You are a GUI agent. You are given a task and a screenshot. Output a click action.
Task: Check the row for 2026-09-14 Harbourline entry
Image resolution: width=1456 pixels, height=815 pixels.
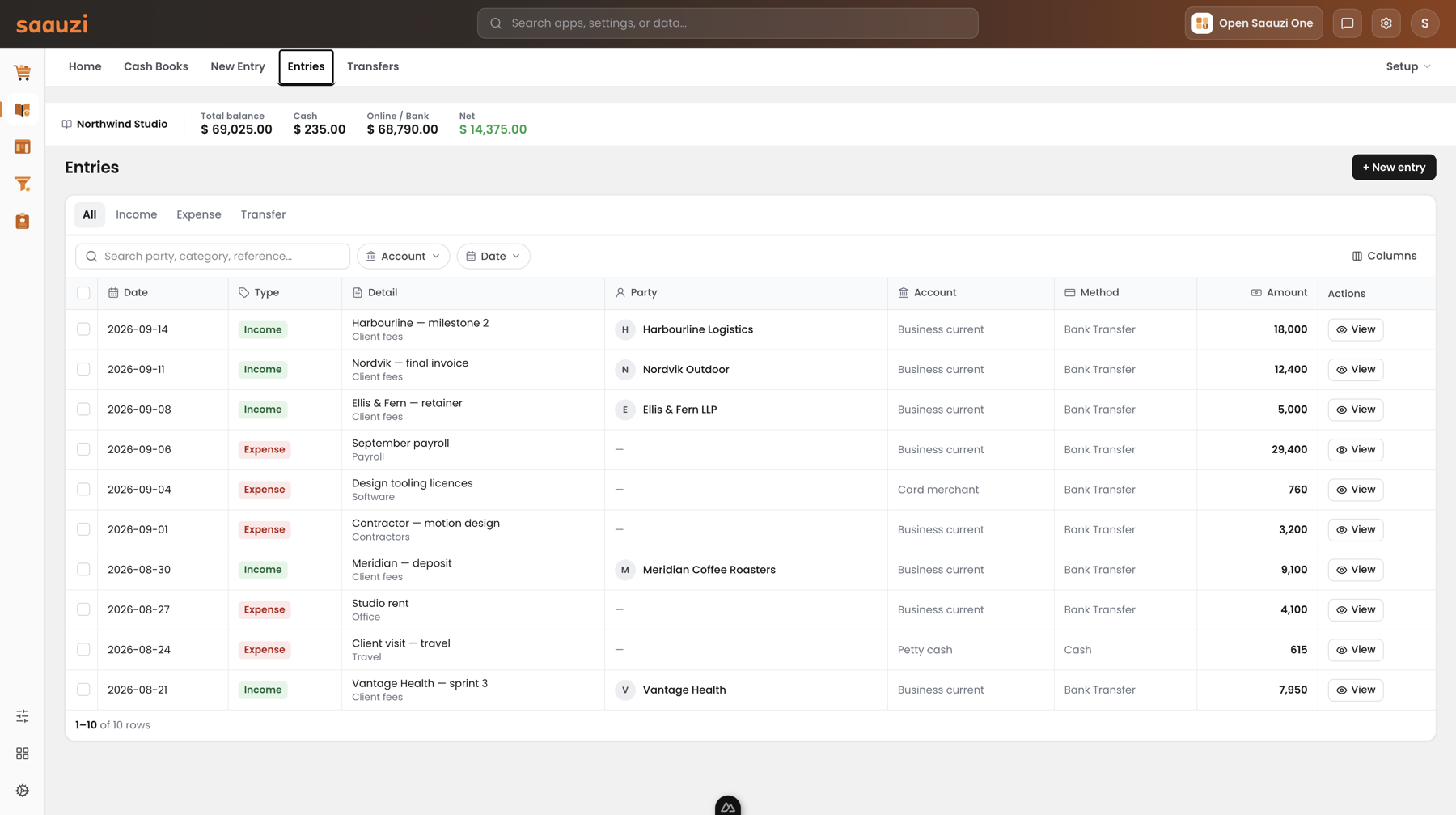coord(83,329)
